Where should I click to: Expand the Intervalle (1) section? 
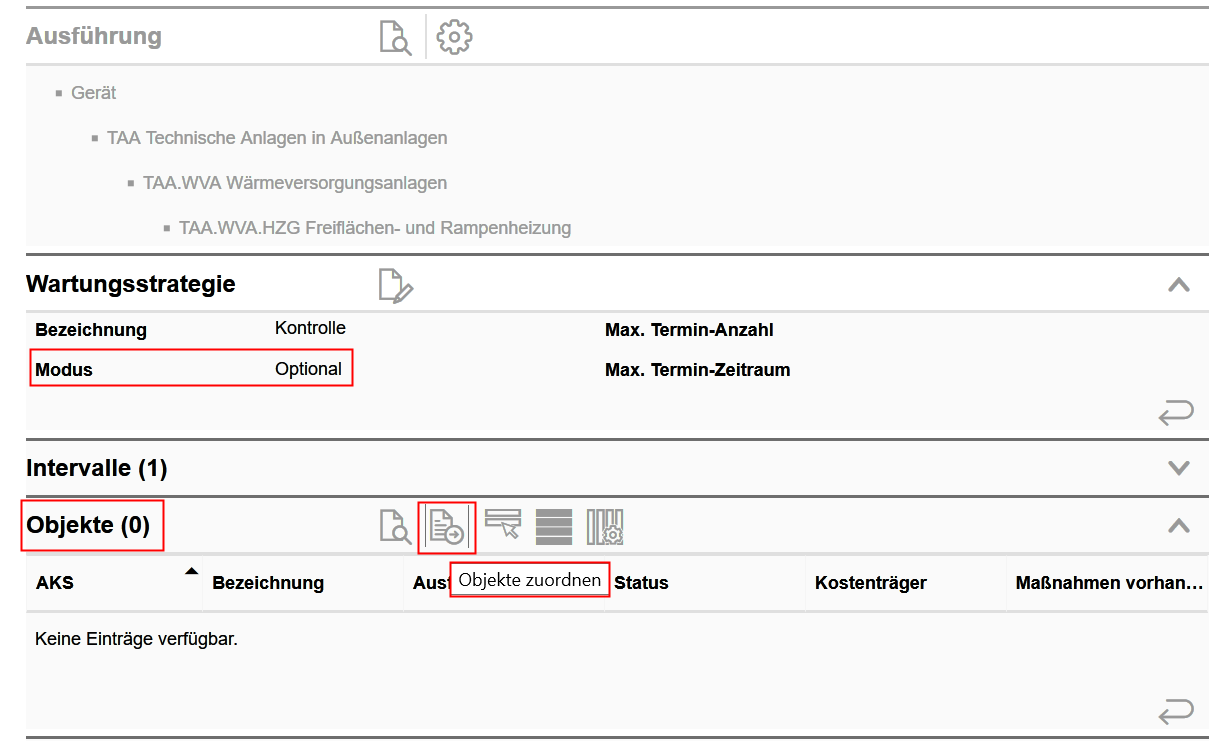pos(1179,468)
